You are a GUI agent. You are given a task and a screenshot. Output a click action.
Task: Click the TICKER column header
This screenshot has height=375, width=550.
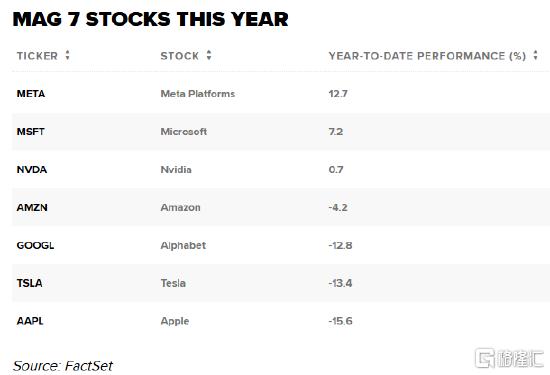click(x=37, y=56)
